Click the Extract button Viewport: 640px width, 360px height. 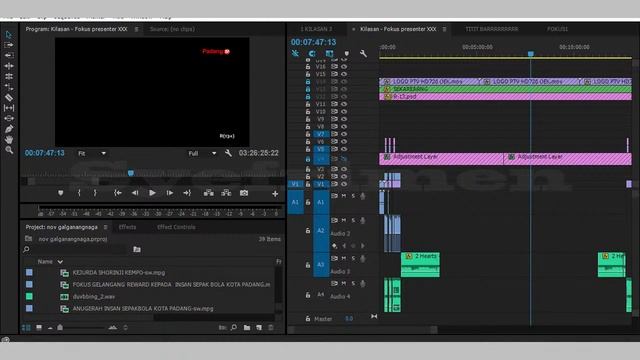226,193
